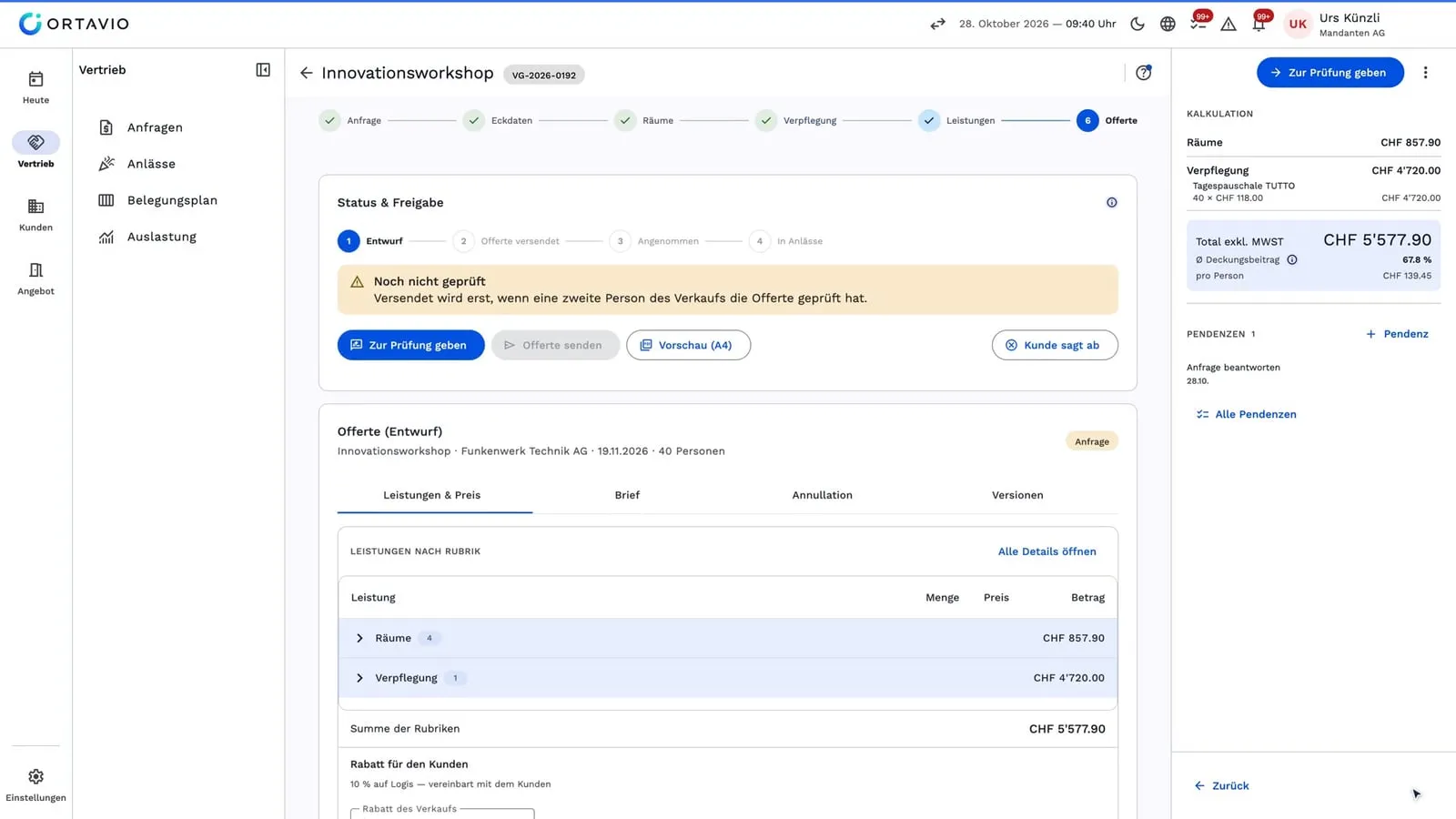Click user name Urs Künzli

tap(1350, 17)
